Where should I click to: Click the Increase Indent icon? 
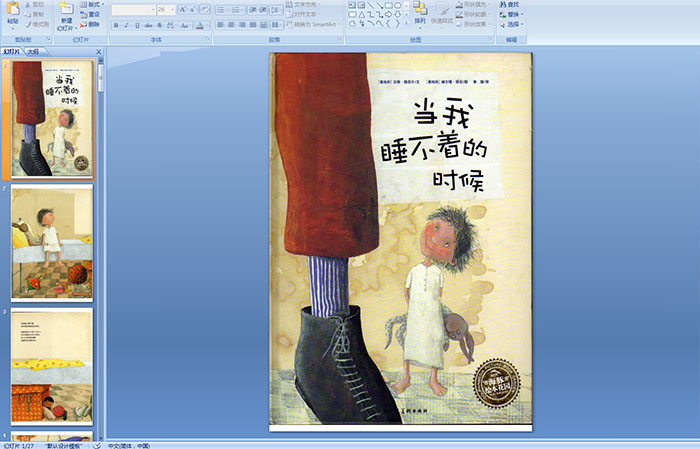click(x=263, y=10)
